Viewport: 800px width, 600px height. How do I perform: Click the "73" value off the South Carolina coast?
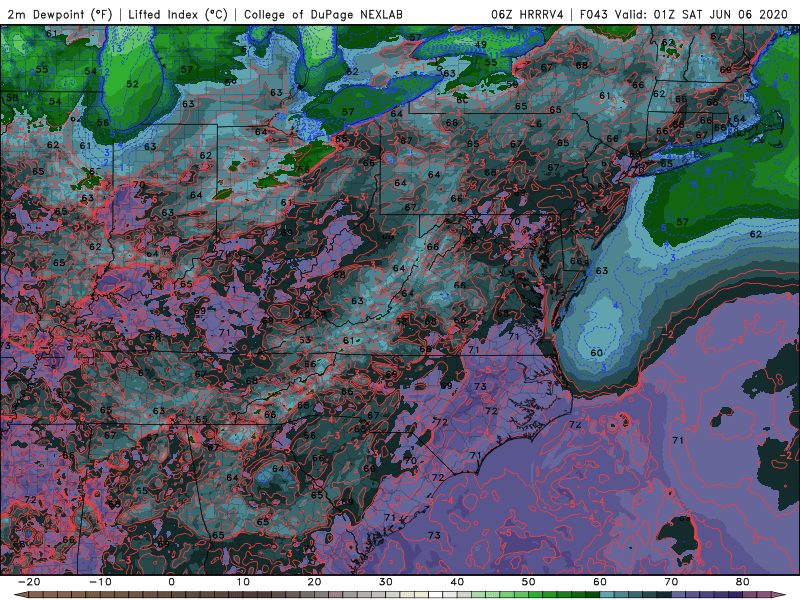[434, 535]
